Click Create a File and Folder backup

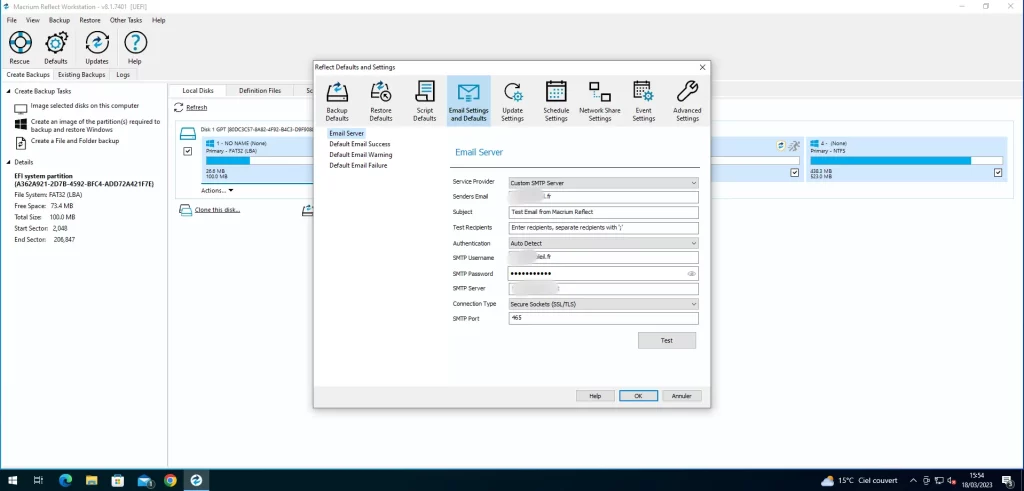coord(75,140)
